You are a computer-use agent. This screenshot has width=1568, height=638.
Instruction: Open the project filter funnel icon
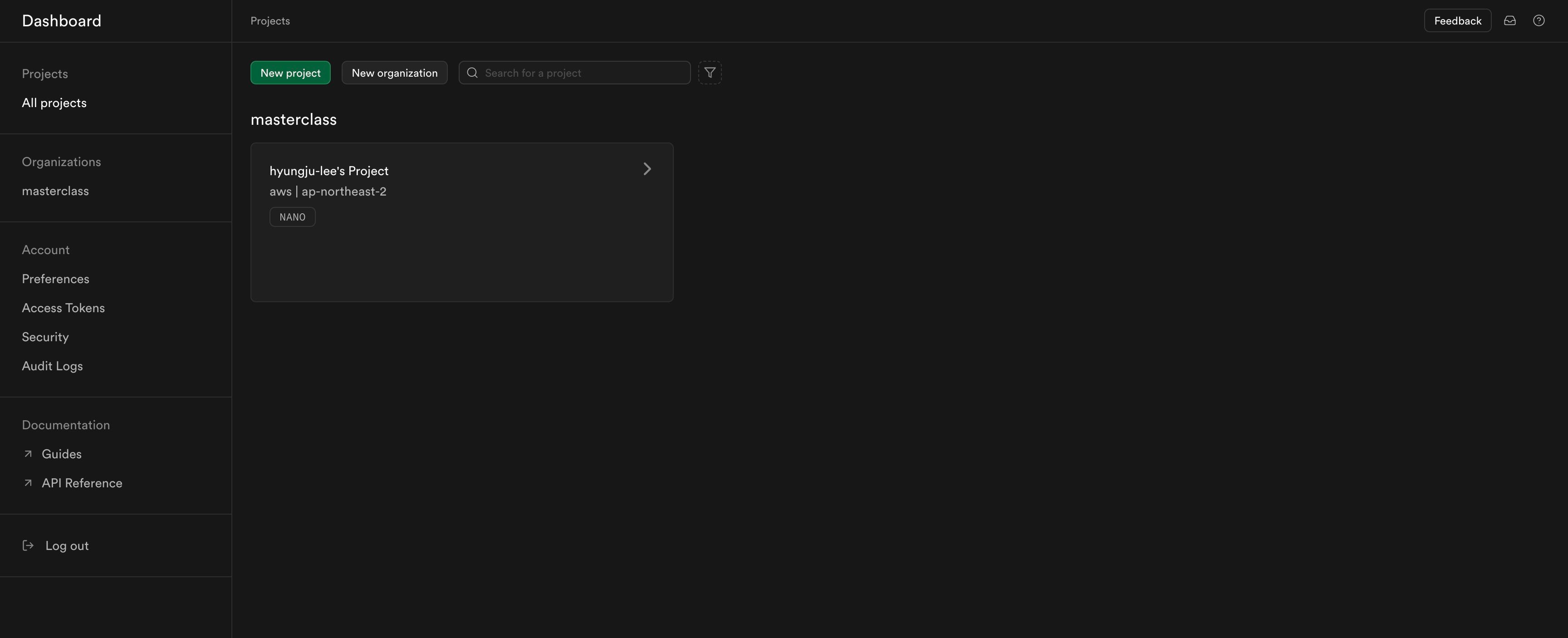click(710, 73)
